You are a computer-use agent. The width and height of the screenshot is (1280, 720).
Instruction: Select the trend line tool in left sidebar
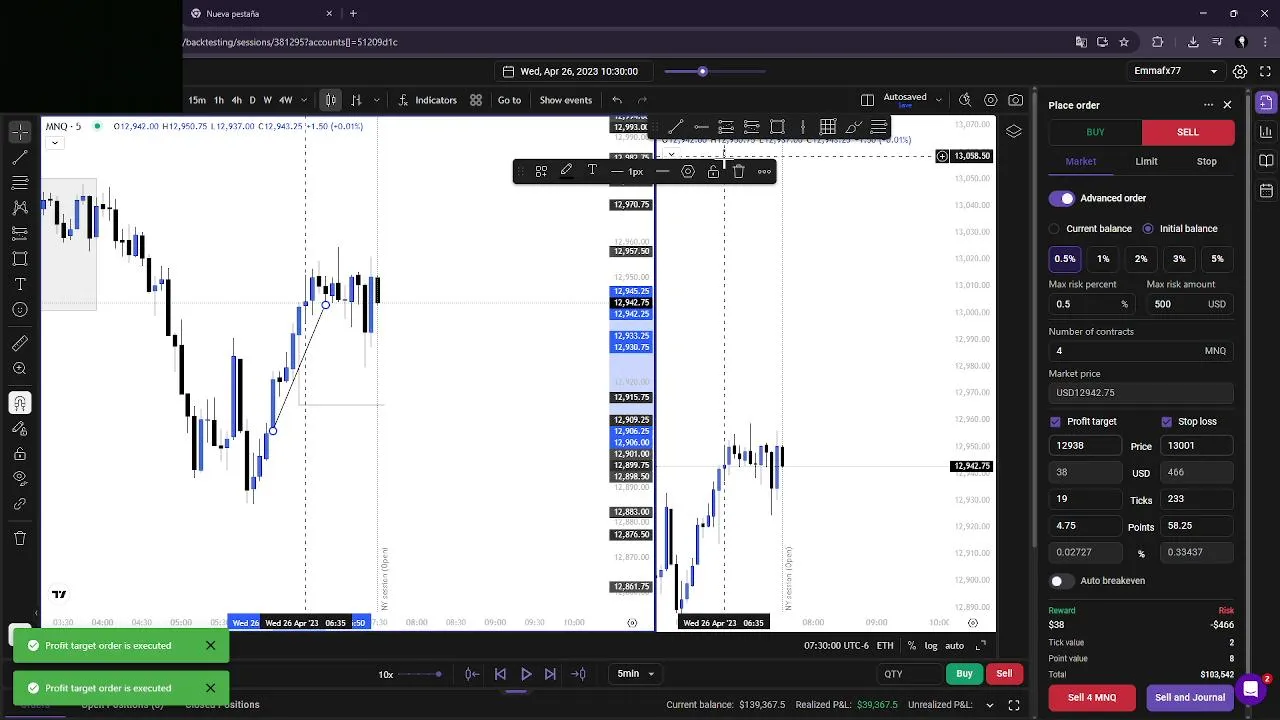click(x=20, y=158)
